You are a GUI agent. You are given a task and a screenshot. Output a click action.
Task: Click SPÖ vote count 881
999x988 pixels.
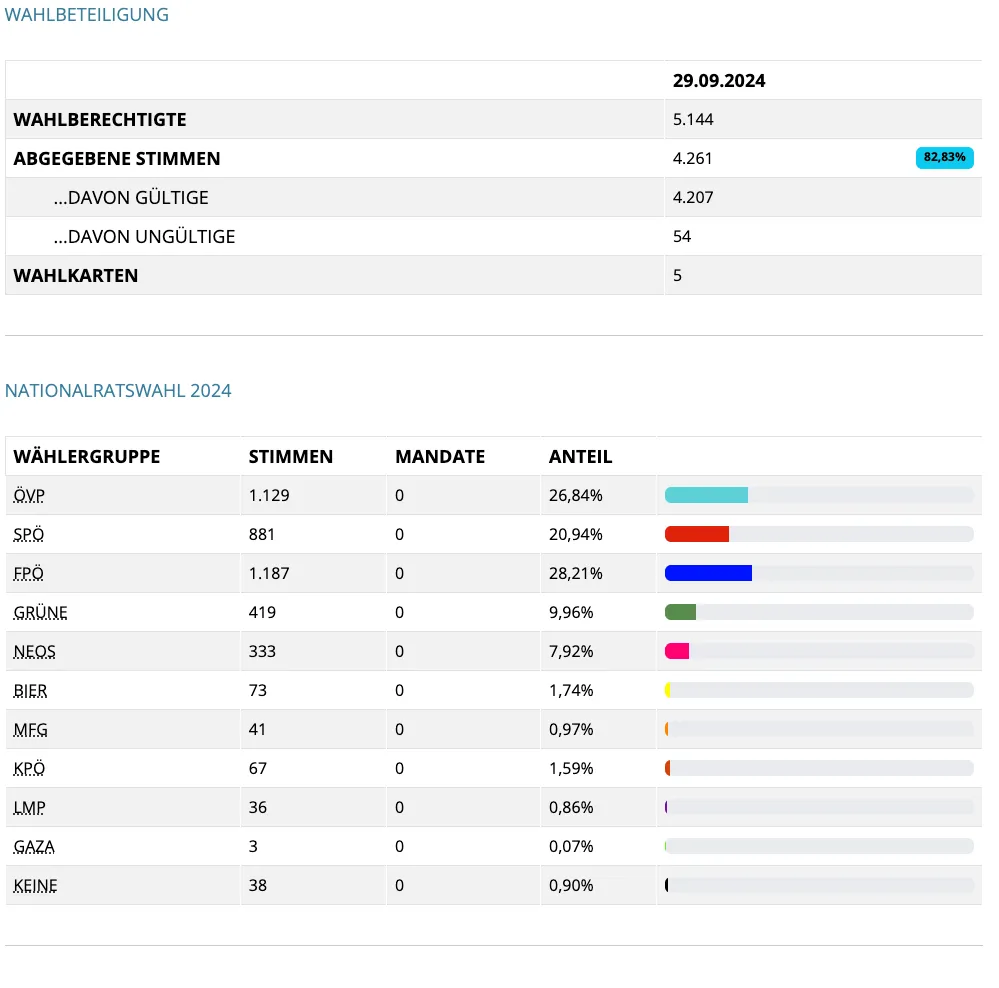[x=262, y=534]
